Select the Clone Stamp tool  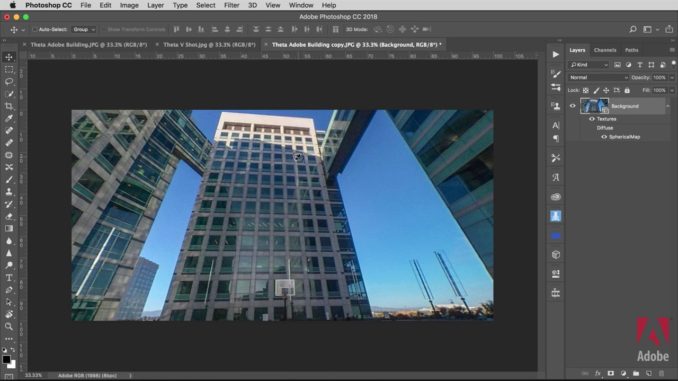(9, 192)
